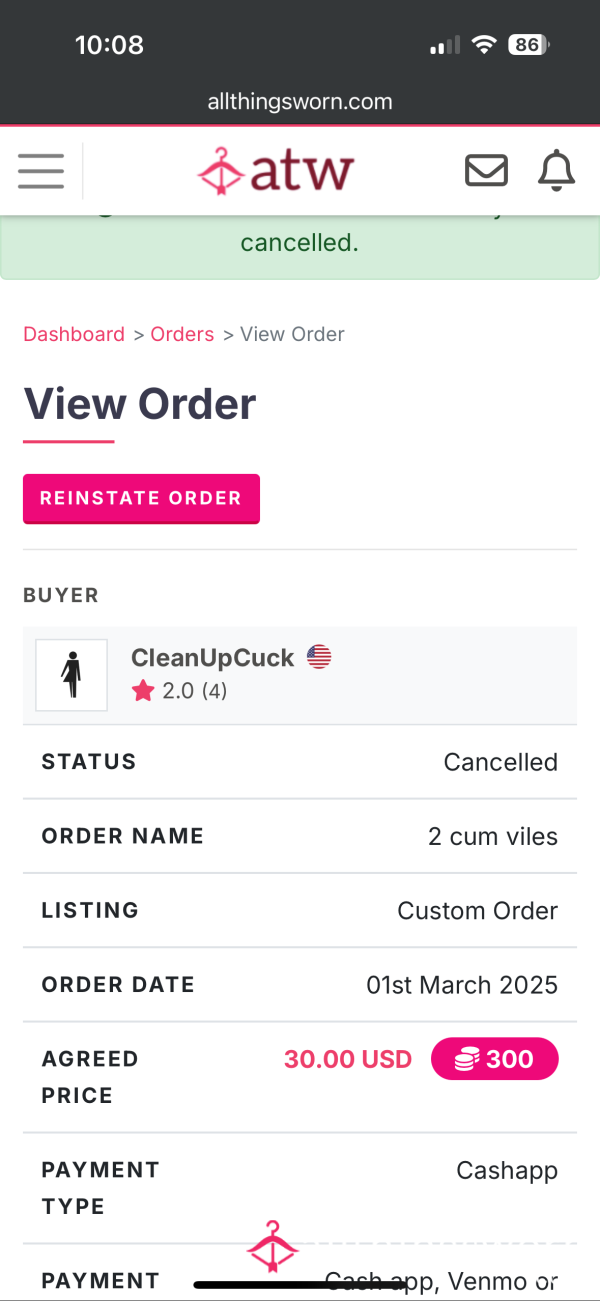Viewport: 600px width, 1301px height.
Task: Open the notifications bell icon
Action: coord(556,171)
